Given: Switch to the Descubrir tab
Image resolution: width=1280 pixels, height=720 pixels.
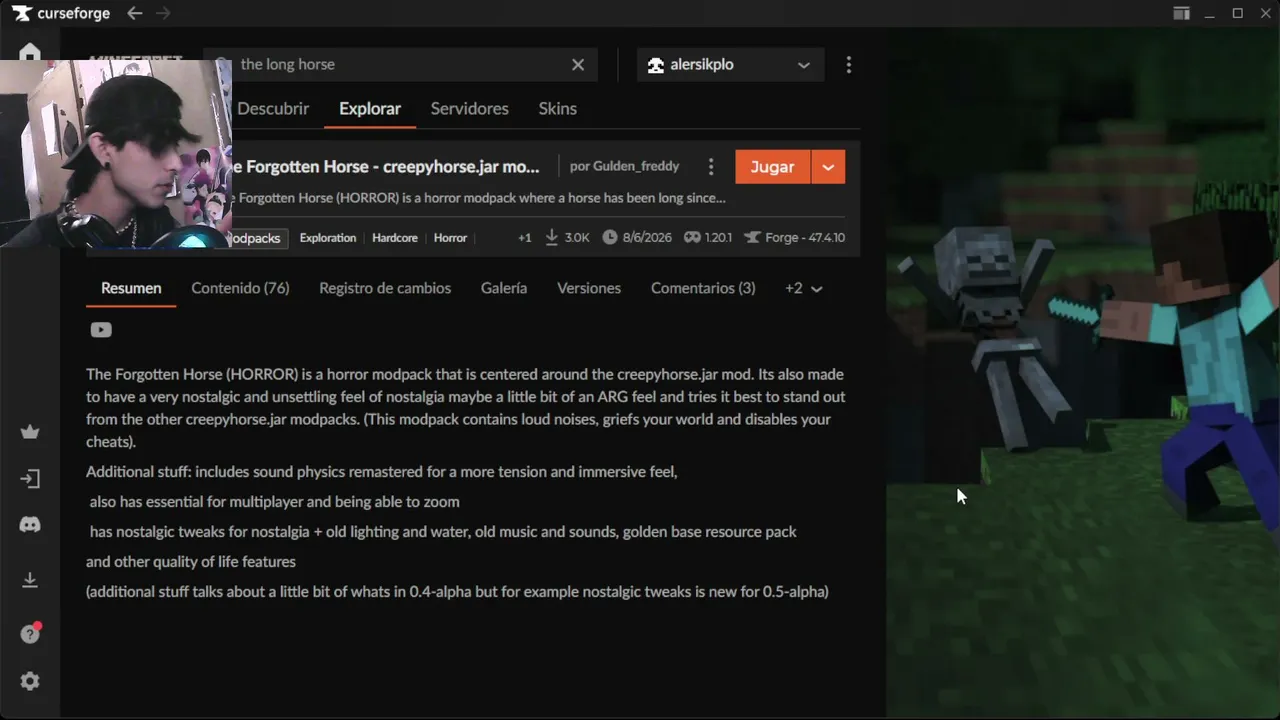Looking at the screenshot, I should coord(273,108).
